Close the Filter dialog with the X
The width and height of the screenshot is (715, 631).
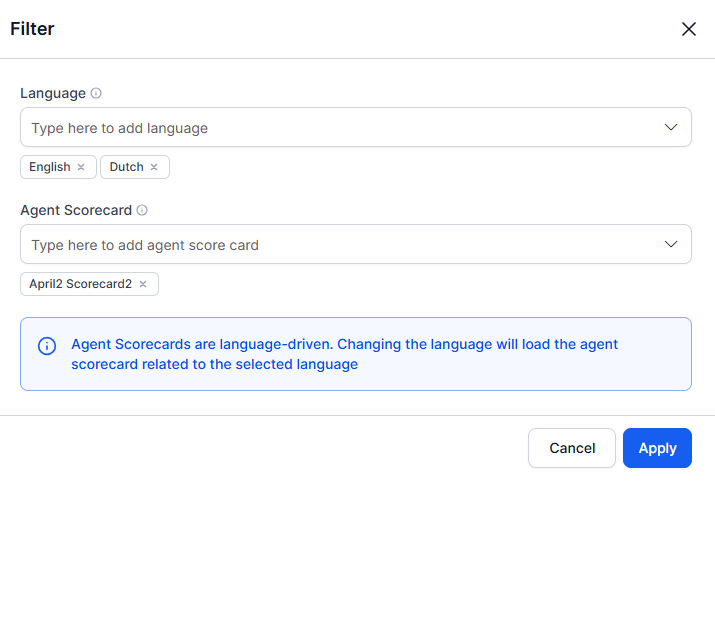coord(688,29)
